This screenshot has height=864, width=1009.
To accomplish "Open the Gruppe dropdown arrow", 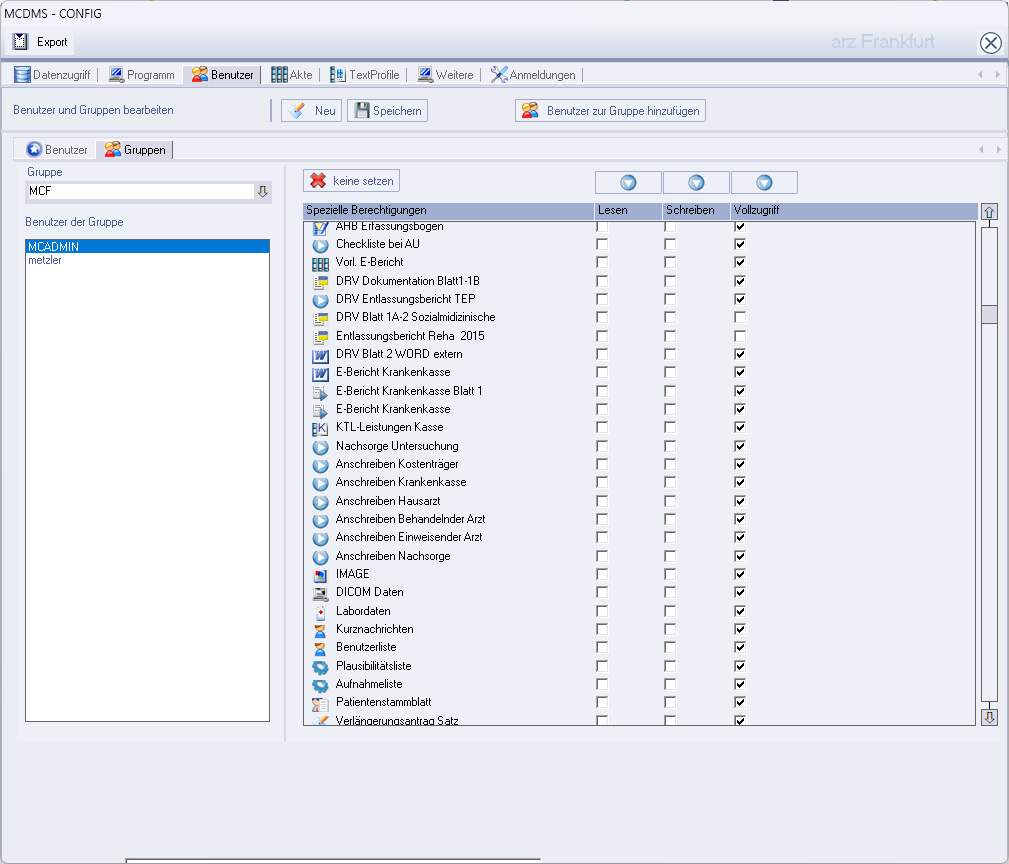I will point(263,191).
